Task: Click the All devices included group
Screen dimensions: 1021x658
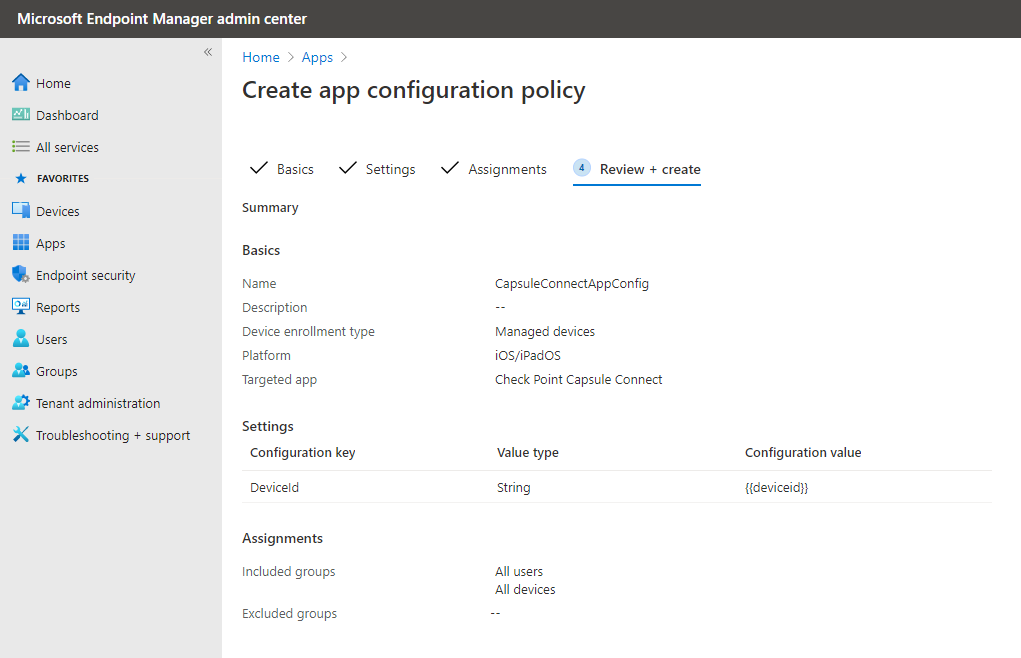Action: (x=525, y=590)
